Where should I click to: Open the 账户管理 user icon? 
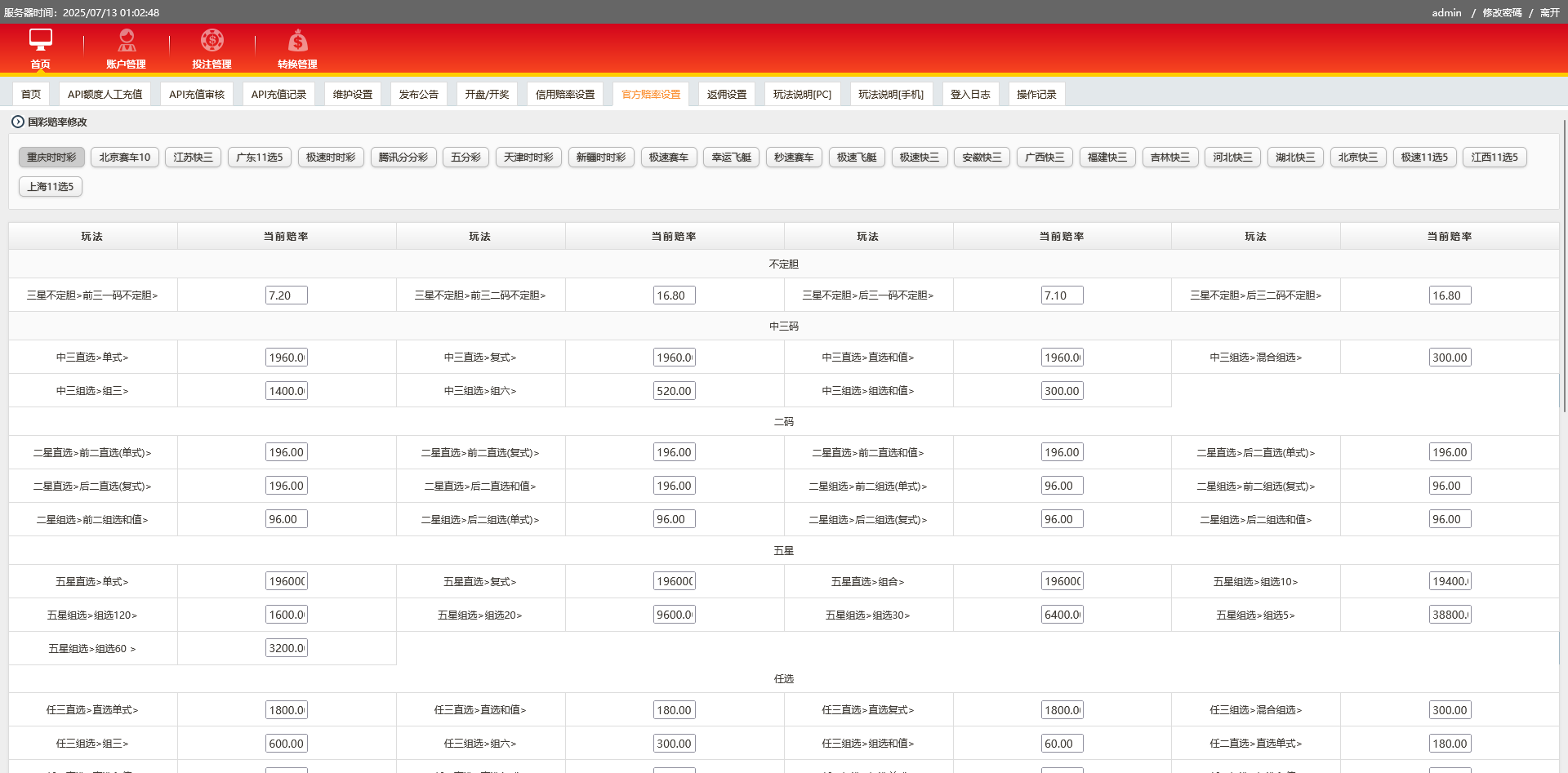click(127, 40)
